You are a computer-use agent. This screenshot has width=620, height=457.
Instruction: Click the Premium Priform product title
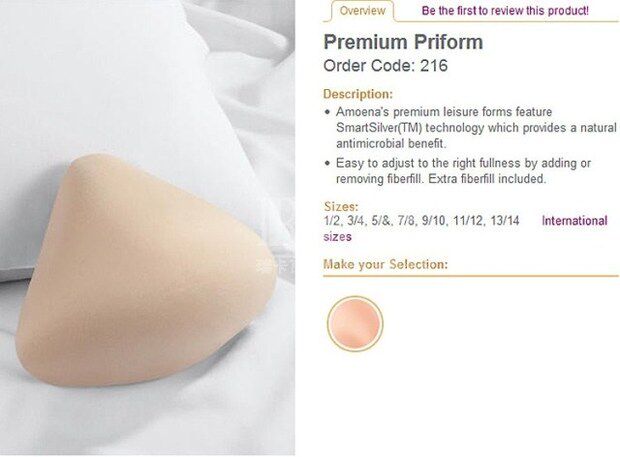[403, 42]
